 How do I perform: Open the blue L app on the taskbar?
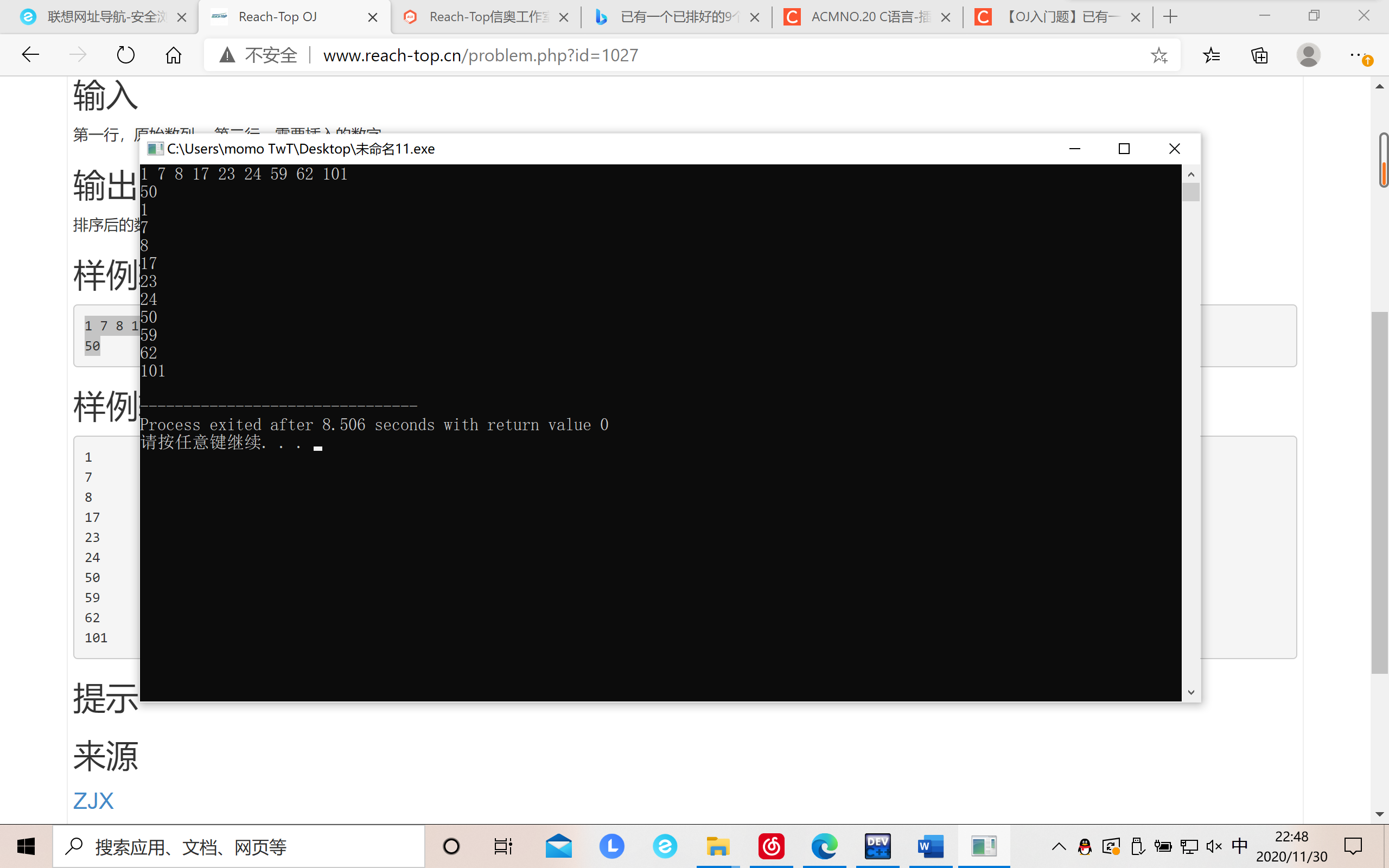[x=612, y=846]
